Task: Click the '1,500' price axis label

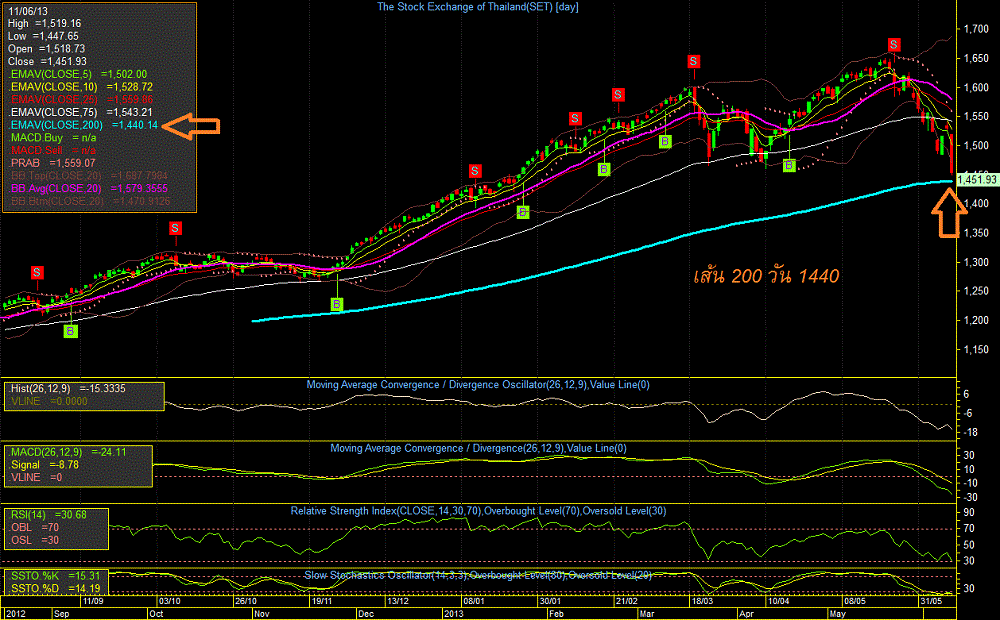Action: tap(976, 145)
